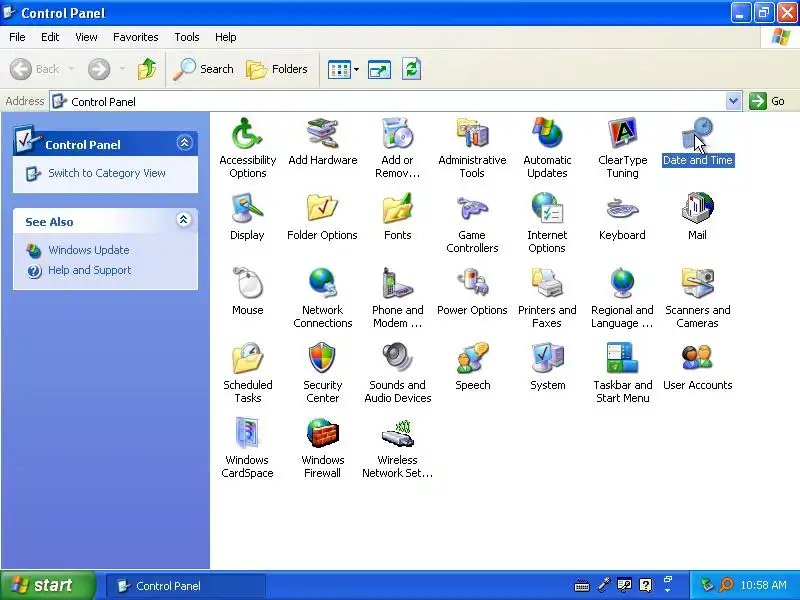The height and width of the screenshot is (600, 800).
Task: Open Add or Remove Programs
Action: pos(397,148)
